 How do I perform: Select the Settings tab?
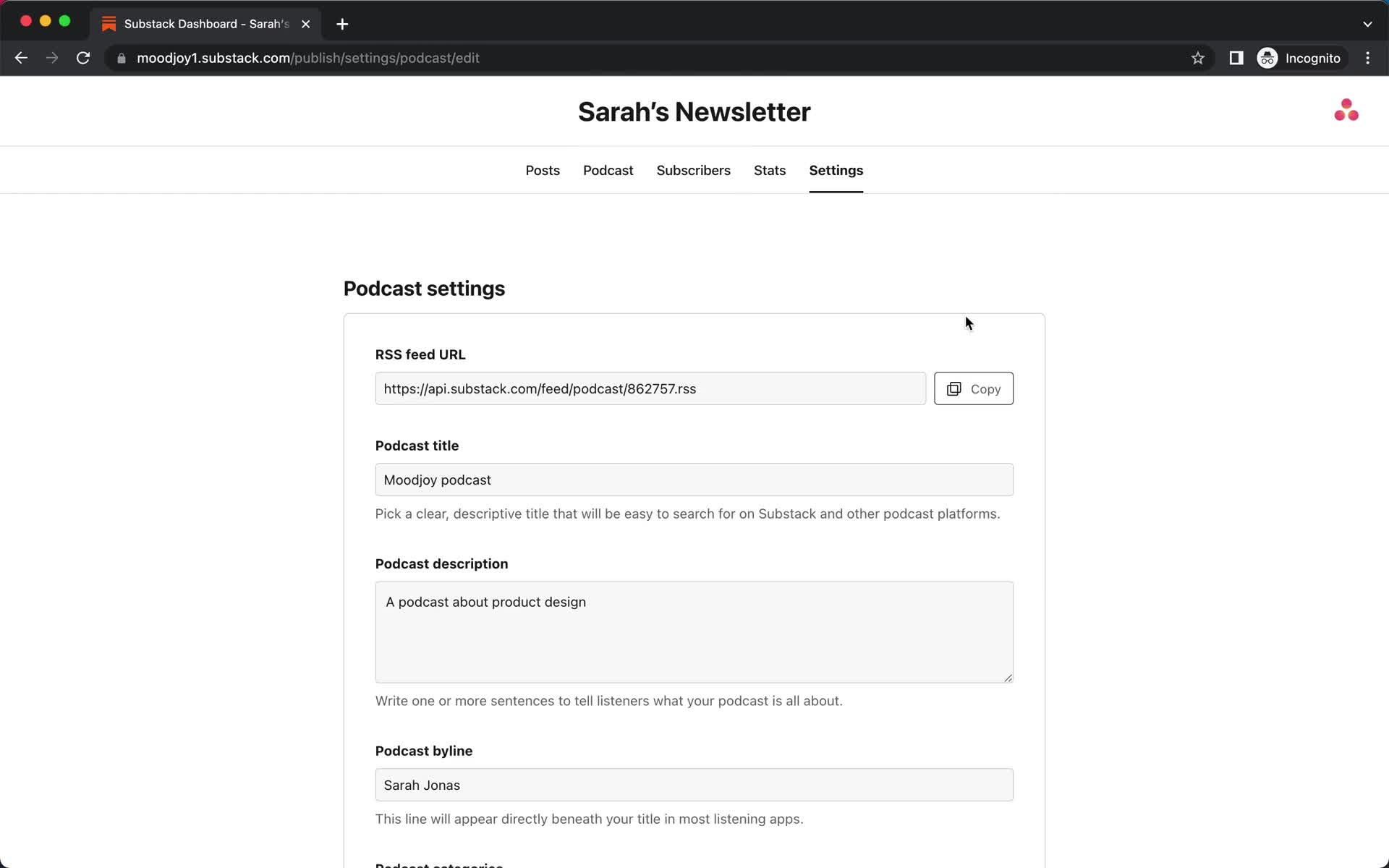click(836, 170)
